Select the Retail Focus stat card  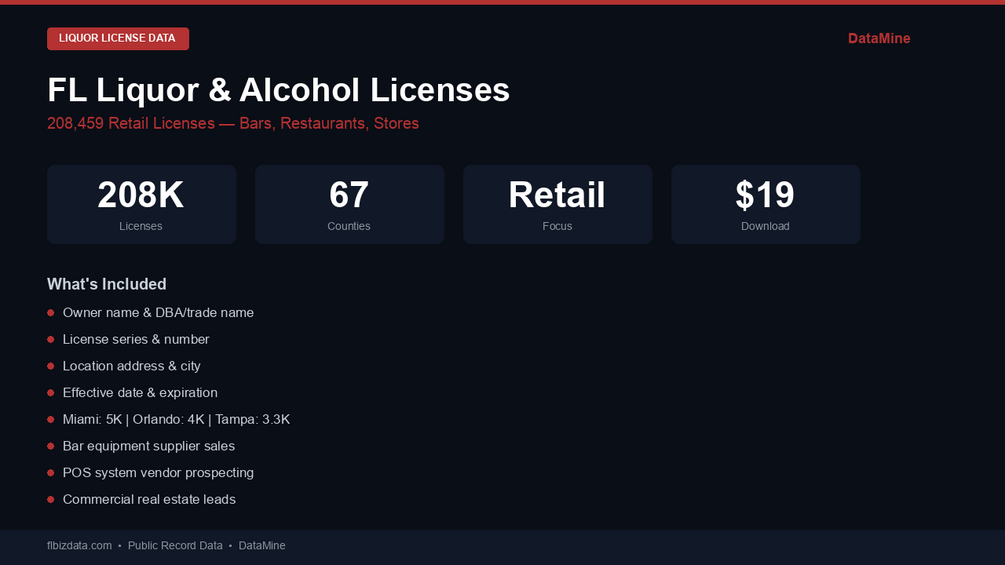557,205
